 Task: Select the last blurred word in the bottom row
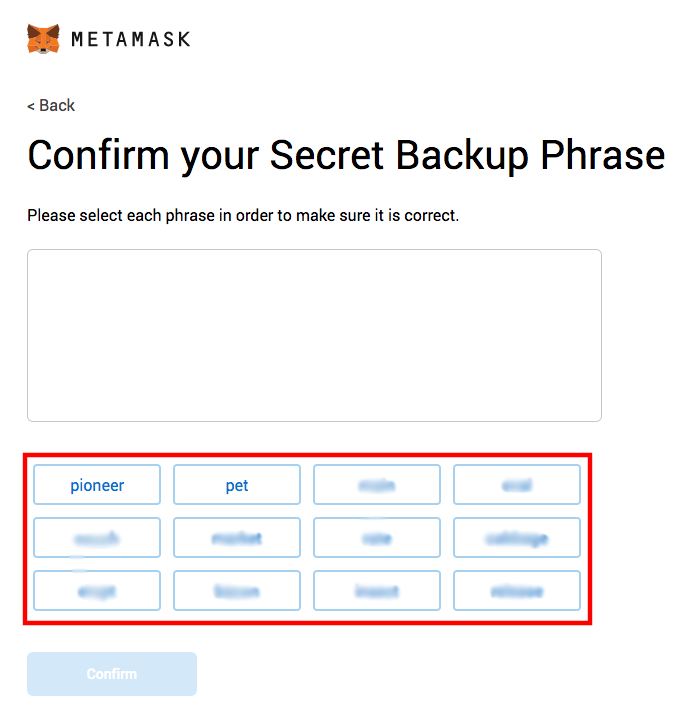click(517, 591)
